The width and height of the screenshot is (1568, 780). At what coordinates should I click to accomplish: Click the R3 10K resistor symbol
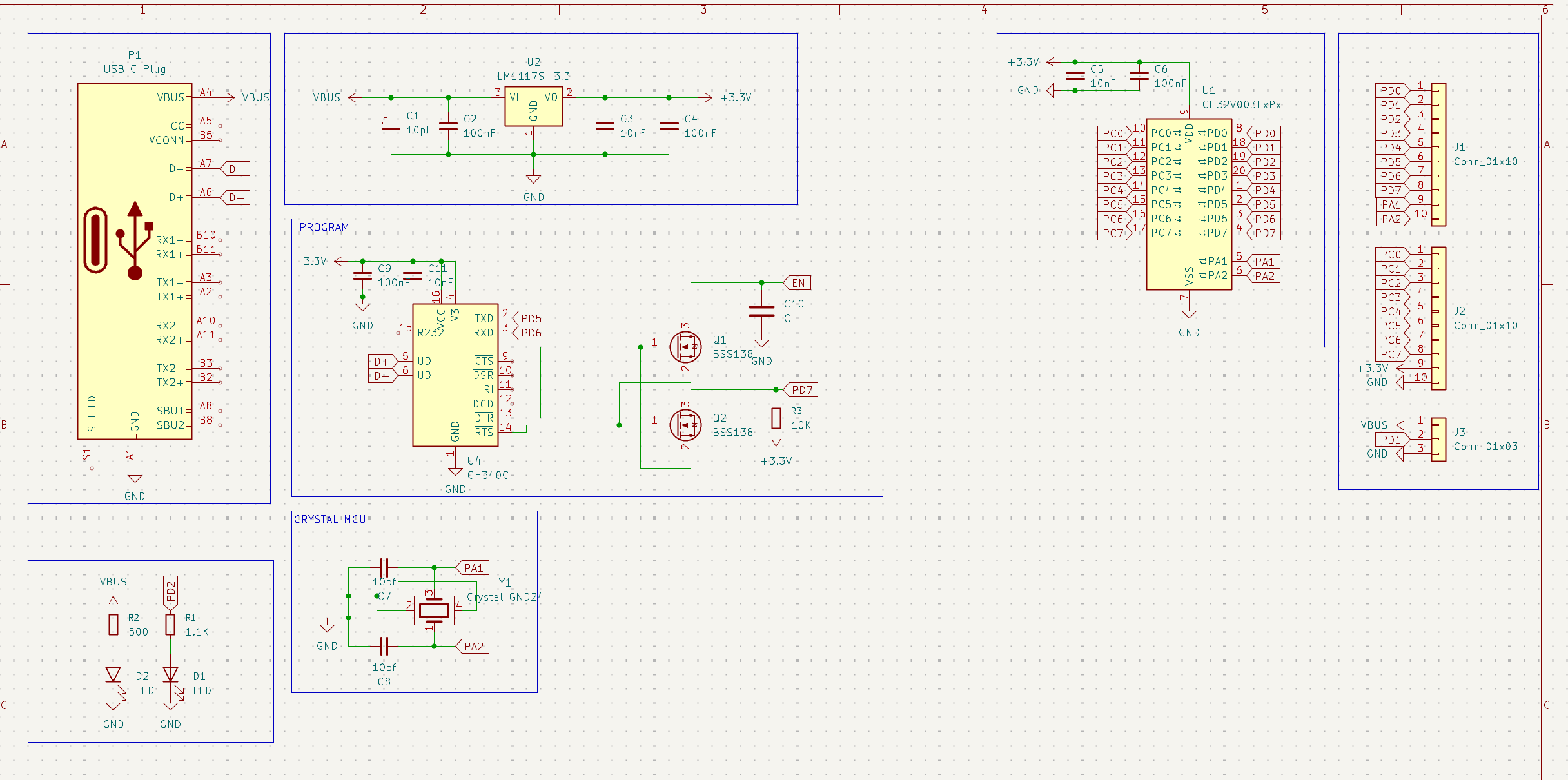[x=776, y=418]
